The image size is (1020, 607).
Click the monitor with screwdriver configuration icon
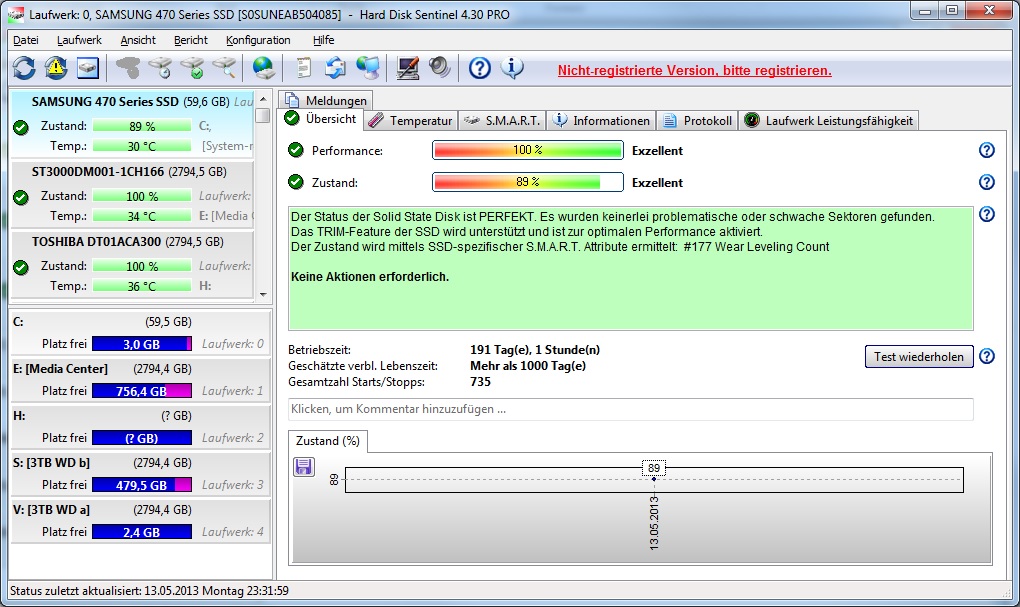407,68
